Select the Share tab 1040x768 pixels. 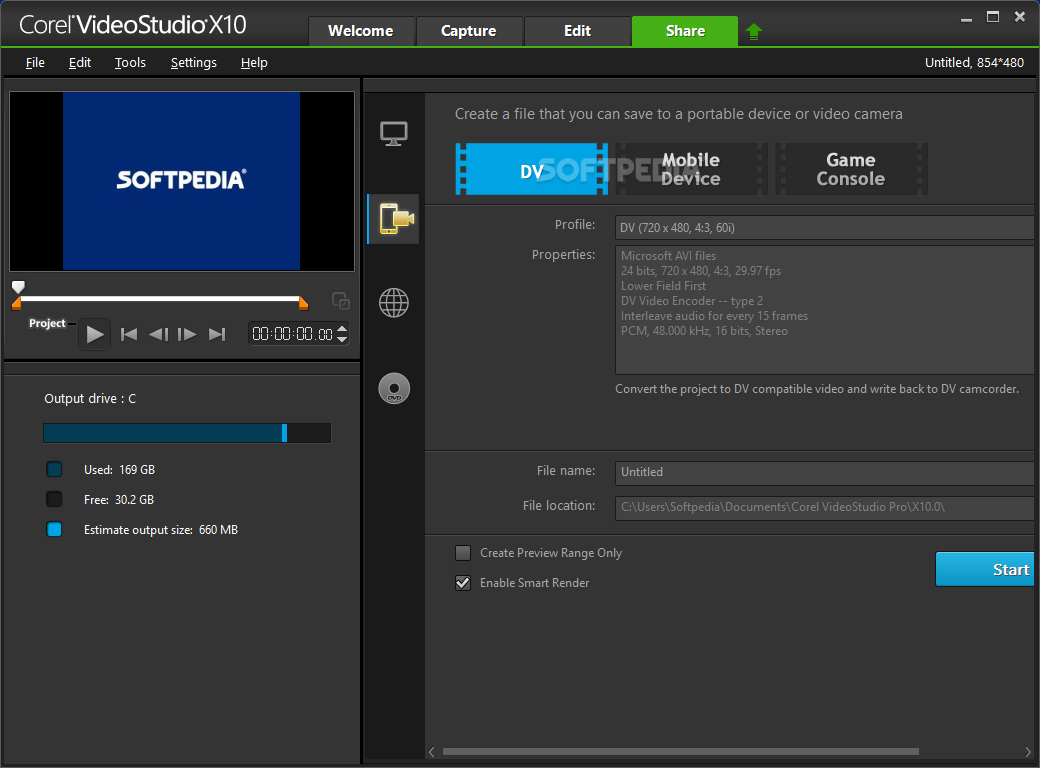pyautogui.click(x=685, y=31)
